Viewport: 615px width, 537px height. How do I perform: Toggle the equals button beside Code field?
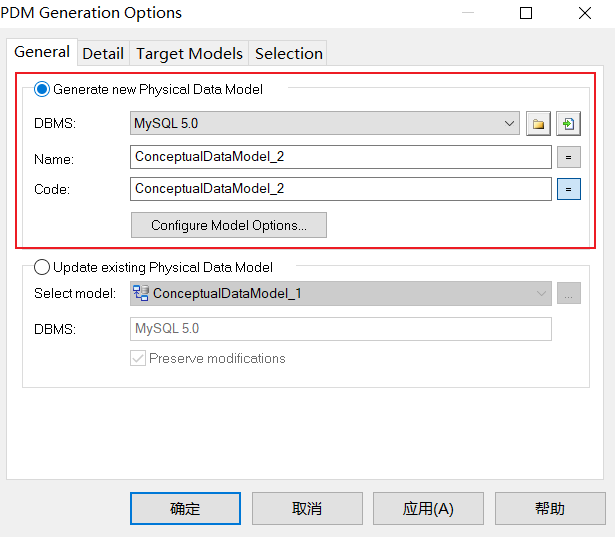coord(568,188)
